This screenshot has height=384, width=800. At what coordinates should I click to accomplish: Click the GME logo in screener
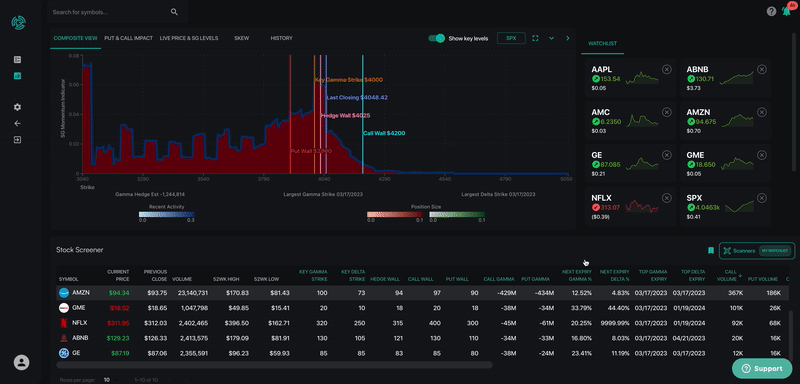click(x=64, y=308)
